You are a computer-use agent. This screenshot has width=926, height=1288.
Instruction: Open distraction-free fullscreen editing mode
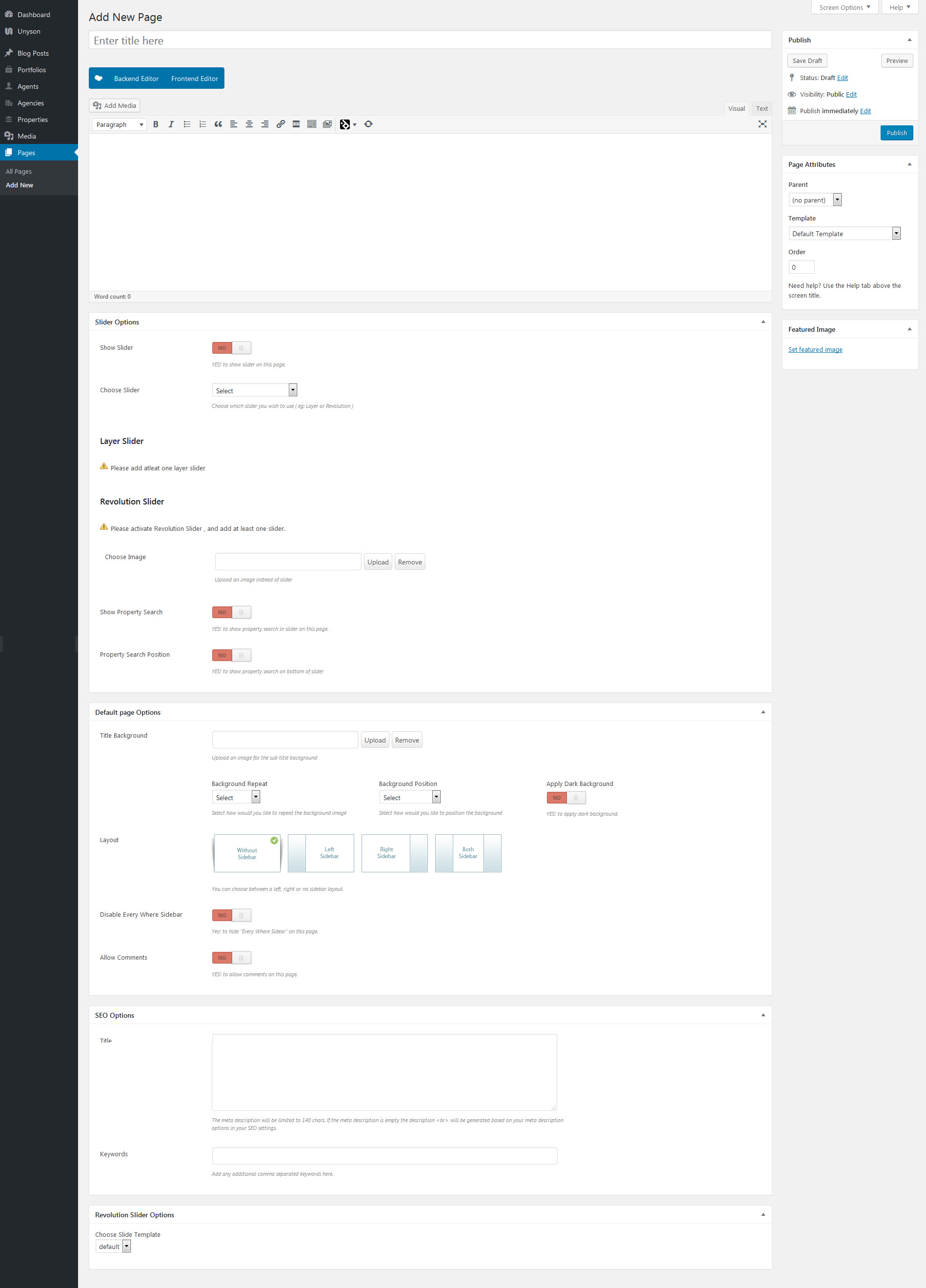pyautogui.click(x=763, y=124)
